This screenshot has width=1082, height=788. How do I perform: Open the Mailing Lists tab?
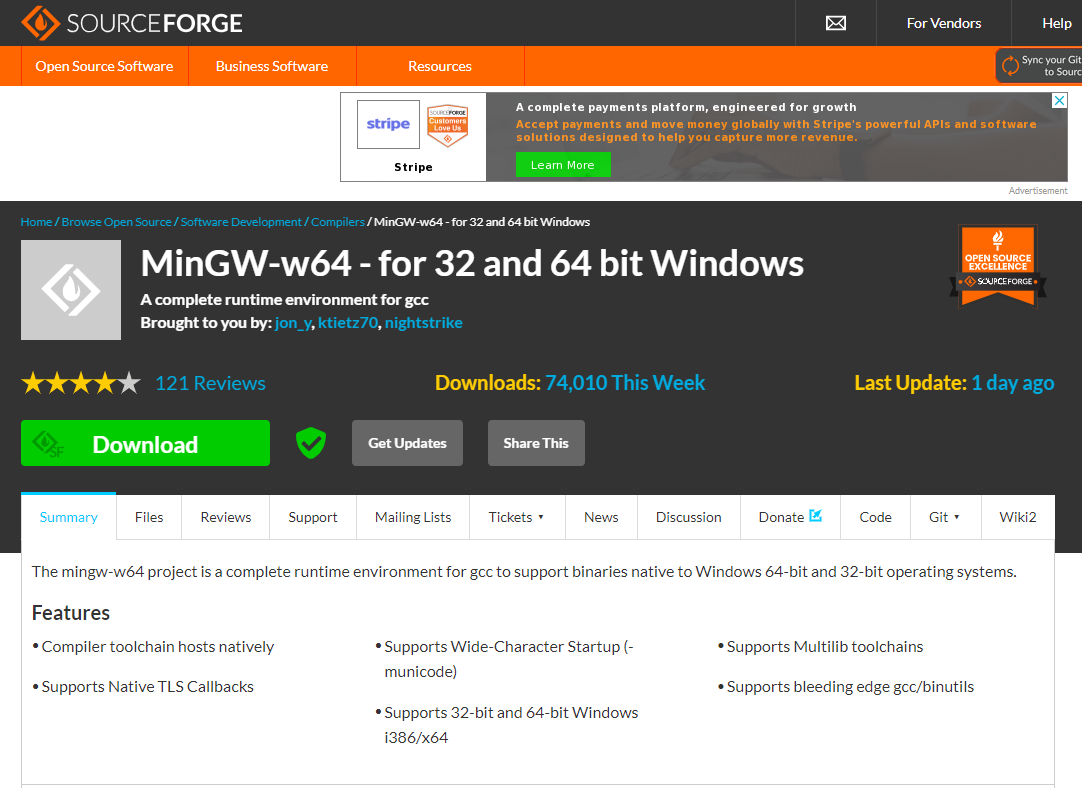click(x=413, y=517)
